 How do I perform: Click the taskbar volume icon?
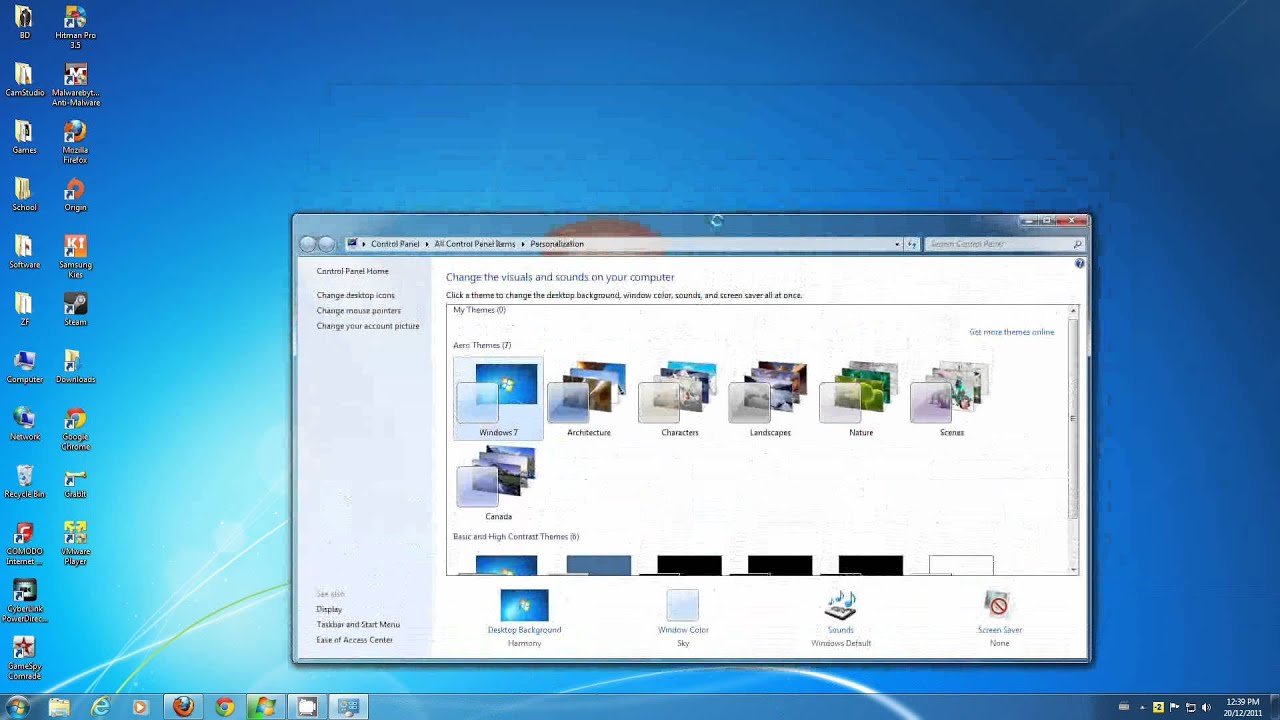1206,707
